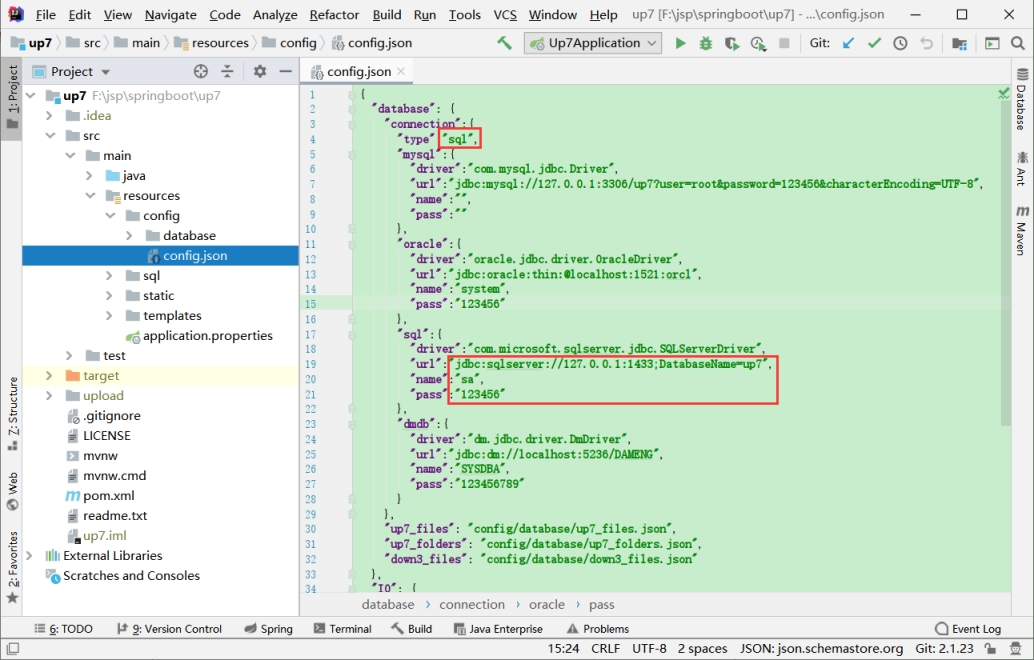This screenshot has width=1034, height=660.
Task: Select pom.xml in project tree
Action: pos(108,496)
